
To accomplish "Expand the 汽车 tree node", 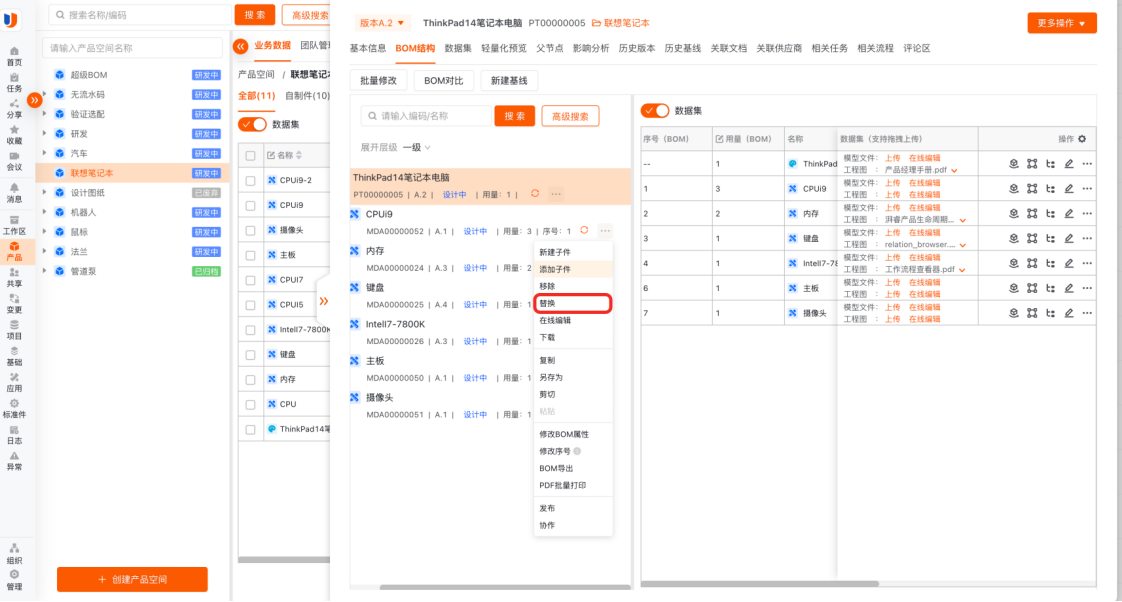I will click(x=44, y=153).
